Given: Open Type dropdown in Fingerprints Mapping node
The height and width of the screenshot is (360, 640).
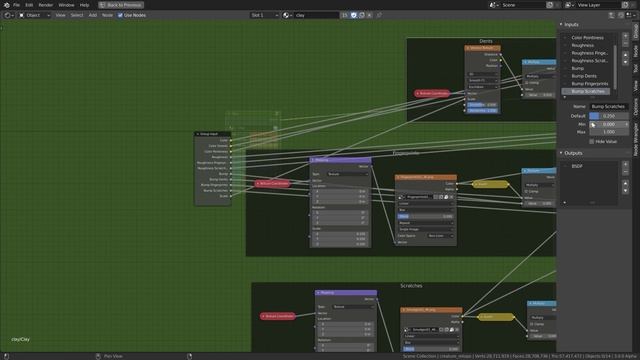Looking at the screenshot, I should 347,174.
